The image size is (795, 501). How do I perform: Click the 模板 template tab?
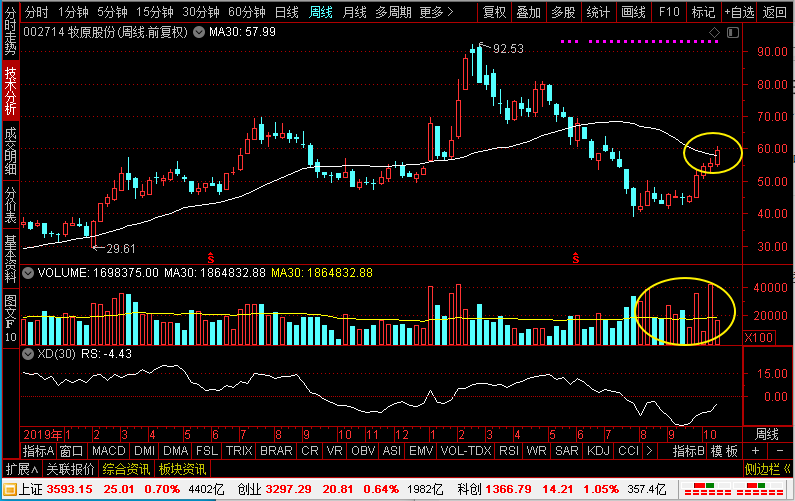tap(724, 451)
